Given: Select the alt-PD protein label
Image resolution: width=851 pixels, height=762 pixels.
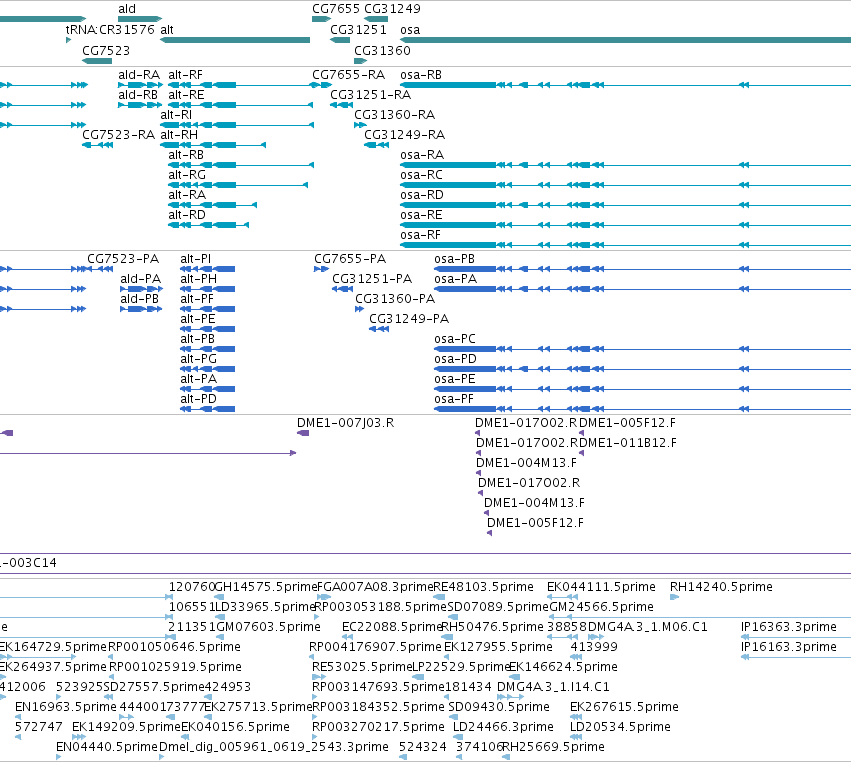Looking at the screenshot, I should [198, 400].
